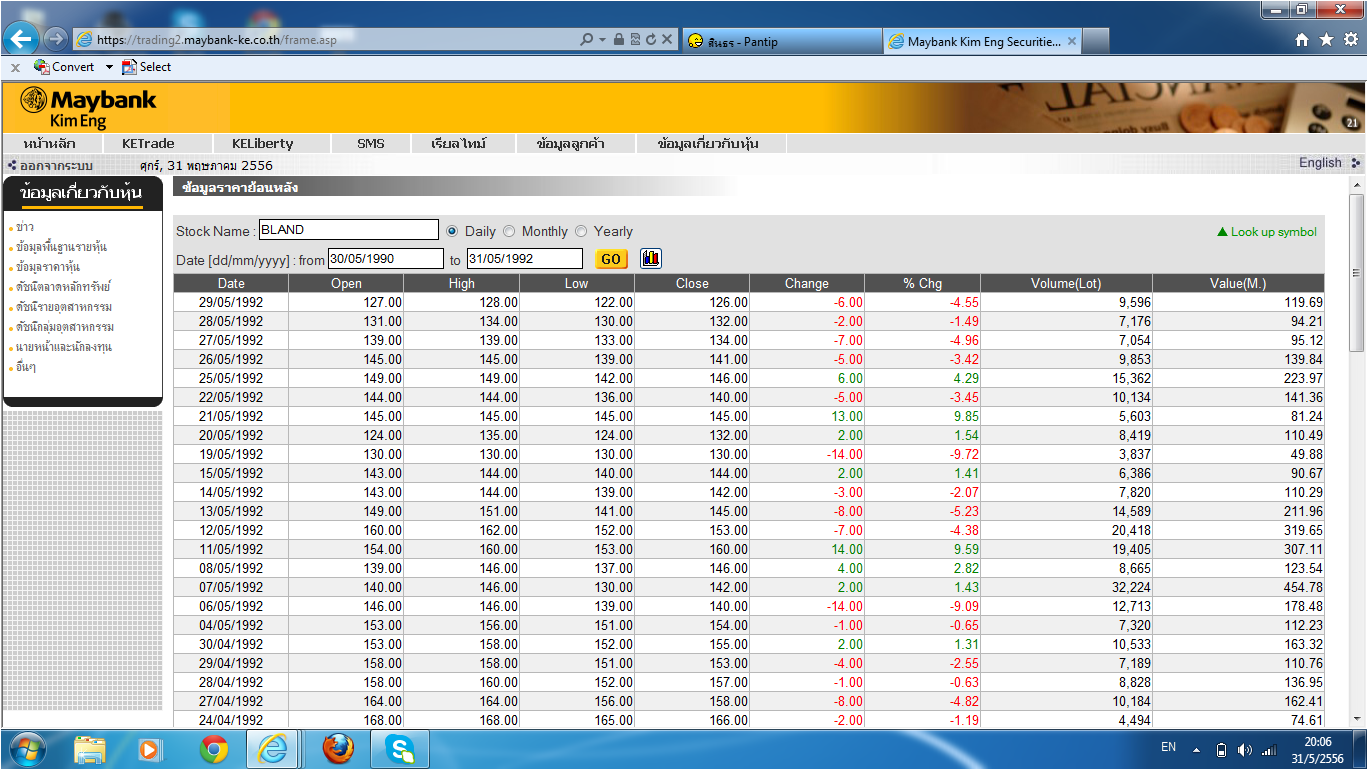Open ดัชนีกลุ่มอุตสาหกรรม in the sidebar
The width and height of the screenshot is (1368, 770).
coord(65,327)
